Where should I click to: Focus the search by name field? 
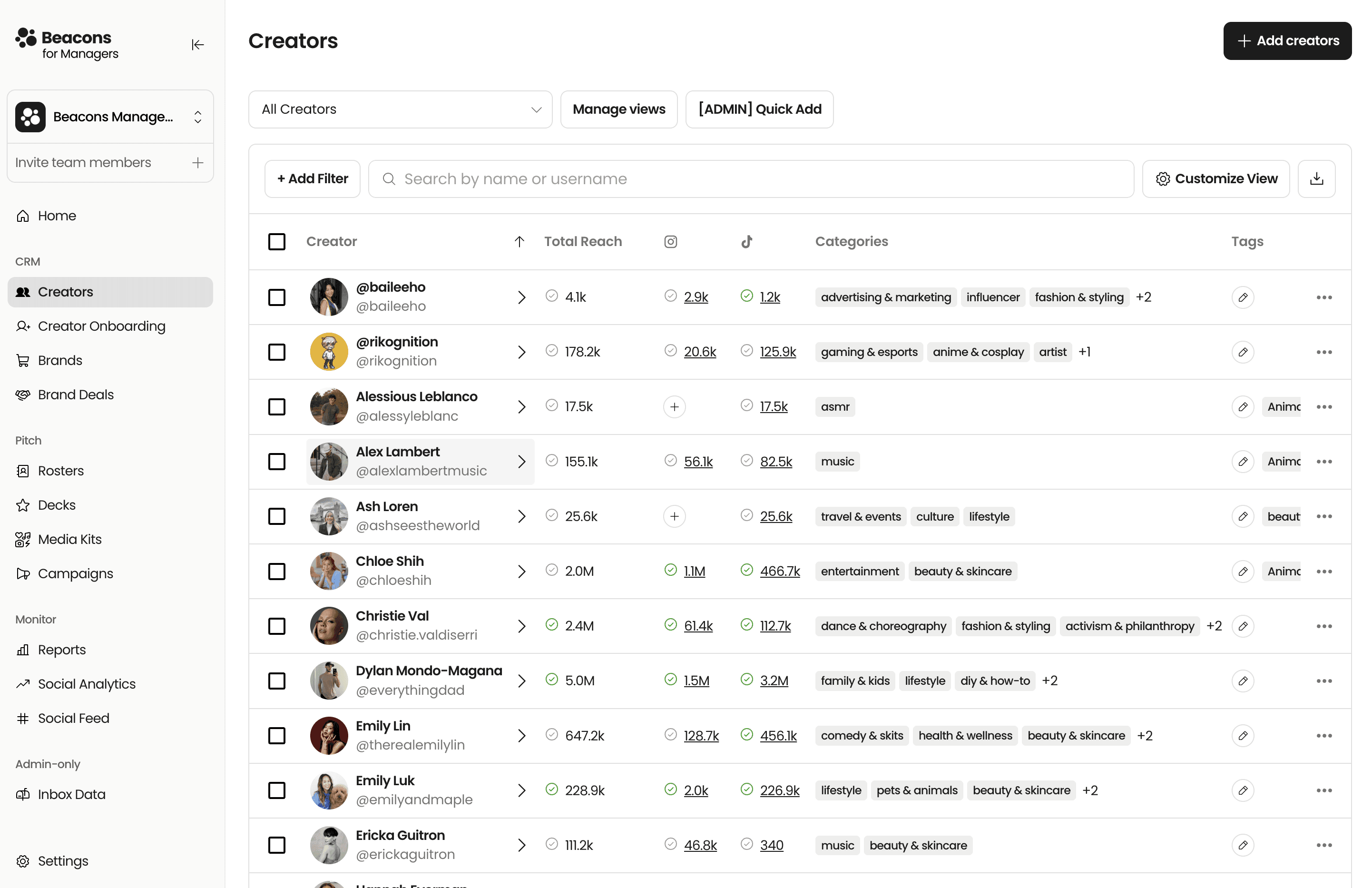(x=751, y=179)
